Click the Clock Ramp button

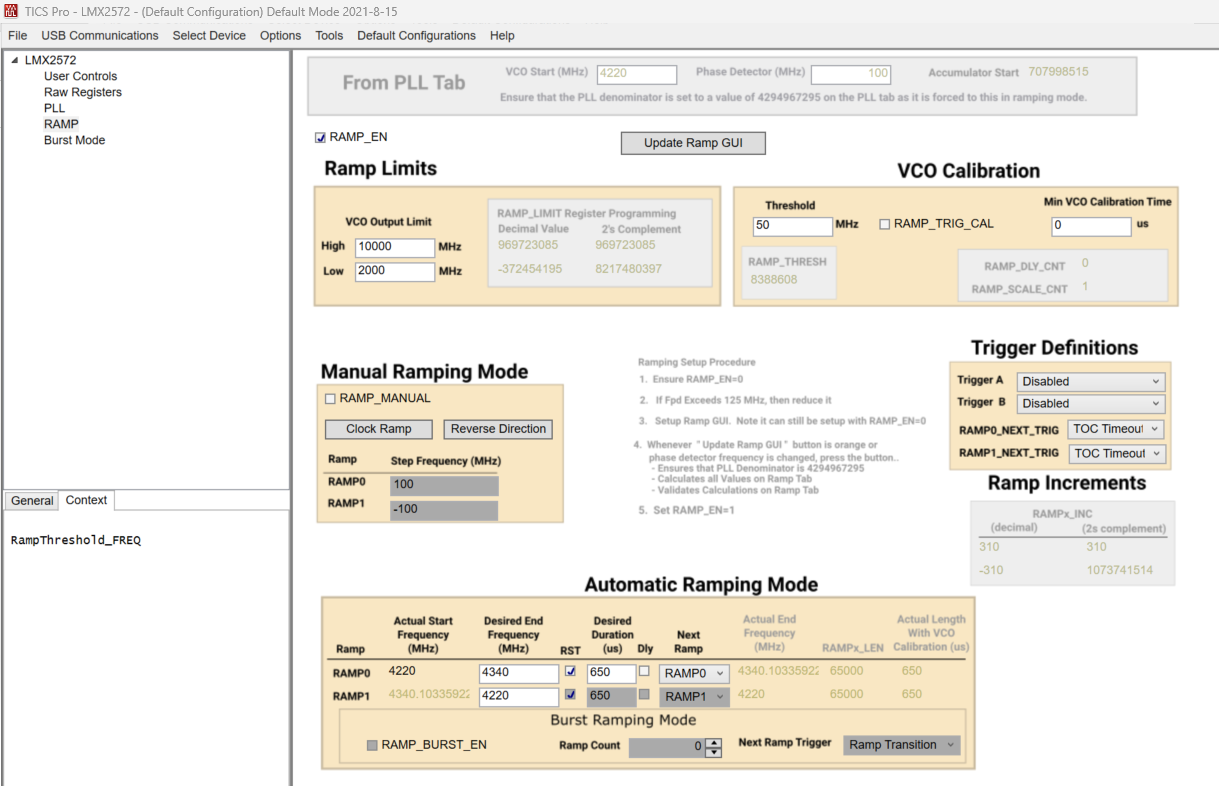click(379, 429)
